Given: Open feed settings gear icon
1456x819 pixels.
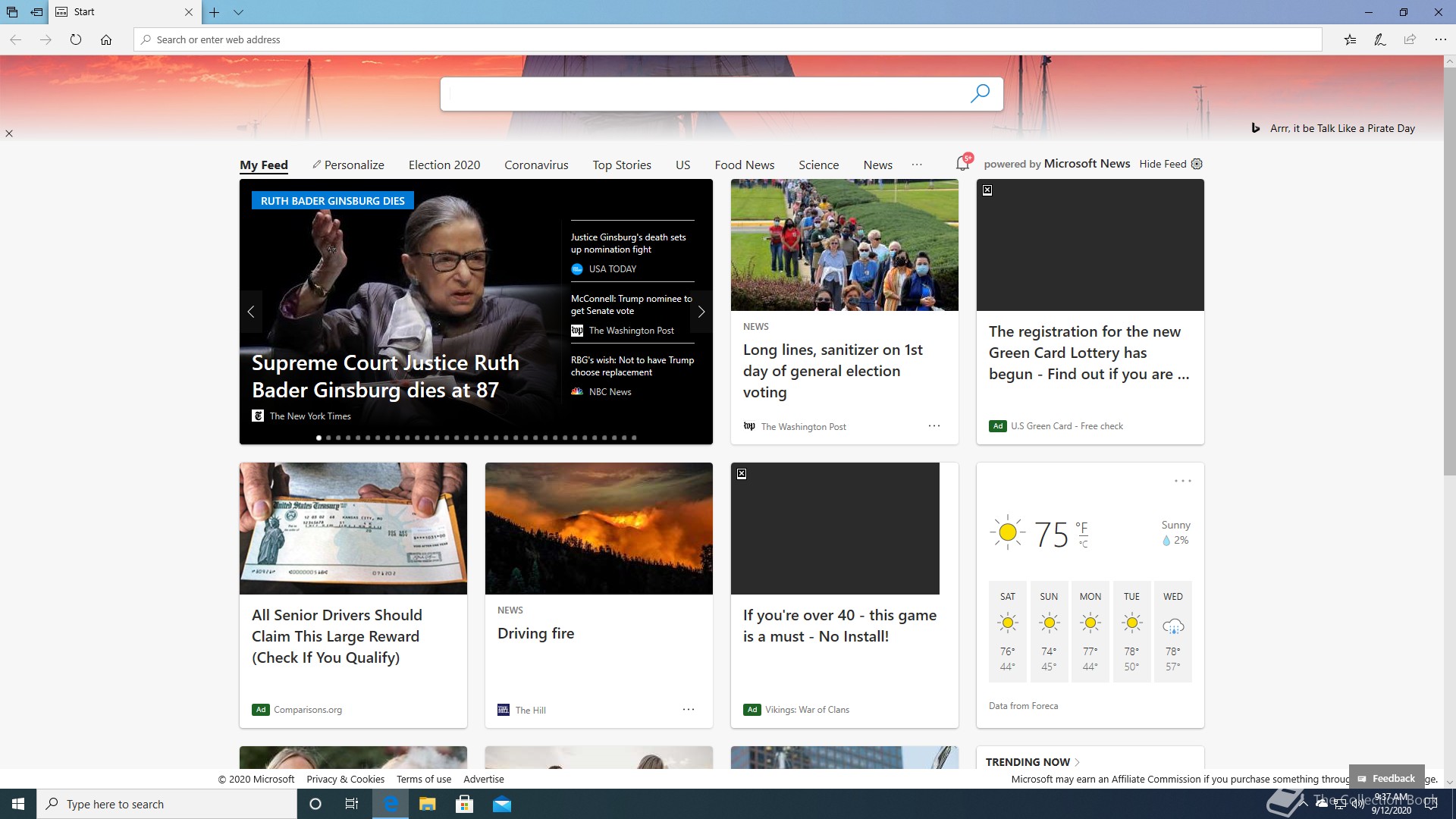Looking at the screenshot, I should pos(1197,164).
